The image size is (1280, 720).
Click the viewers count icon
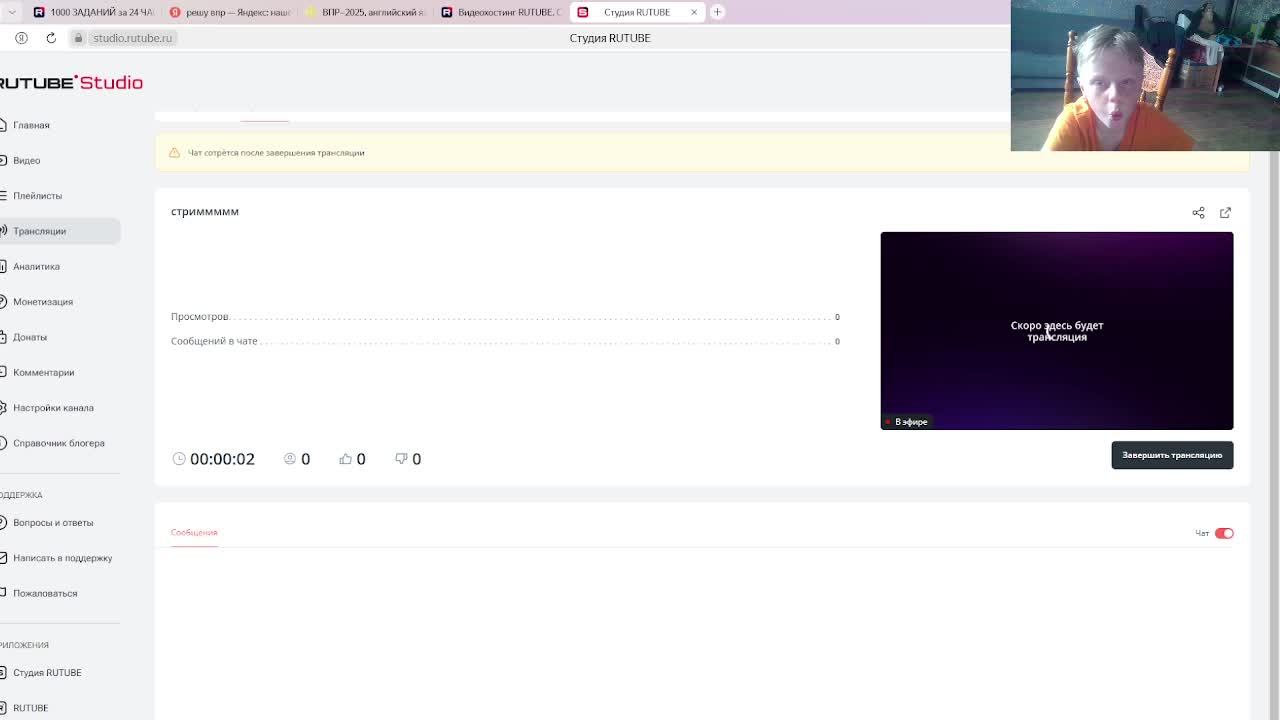pyautogui.click(x=290, y=458)
